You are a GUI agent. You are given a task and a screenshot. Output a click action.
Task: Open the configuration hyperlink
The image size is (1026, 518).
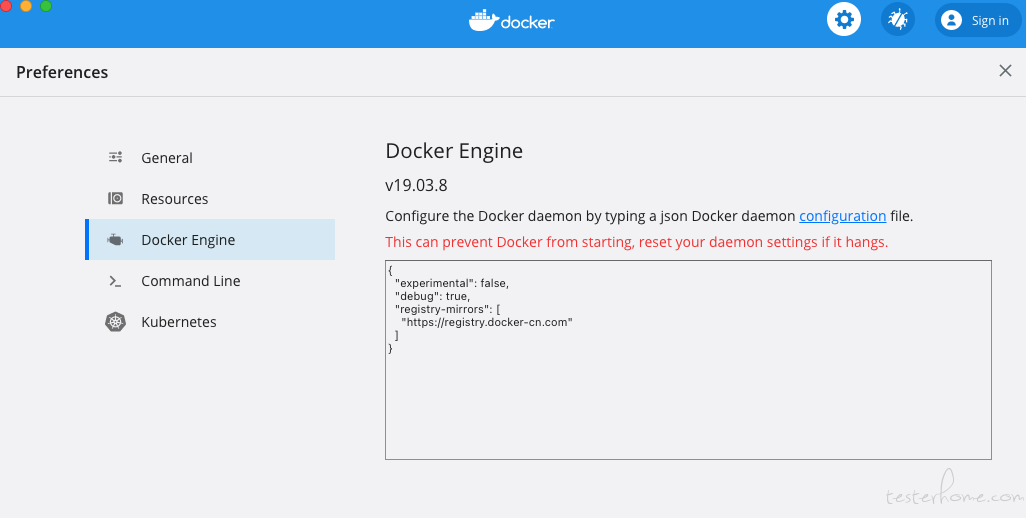[843, 216]
